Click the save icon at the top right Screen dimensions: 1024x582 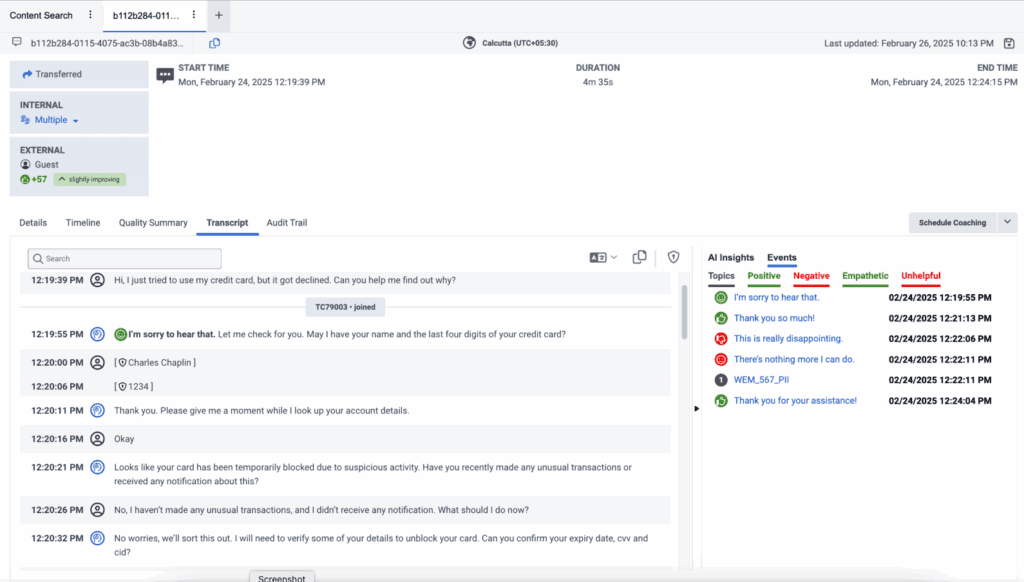click(1009, 43)
